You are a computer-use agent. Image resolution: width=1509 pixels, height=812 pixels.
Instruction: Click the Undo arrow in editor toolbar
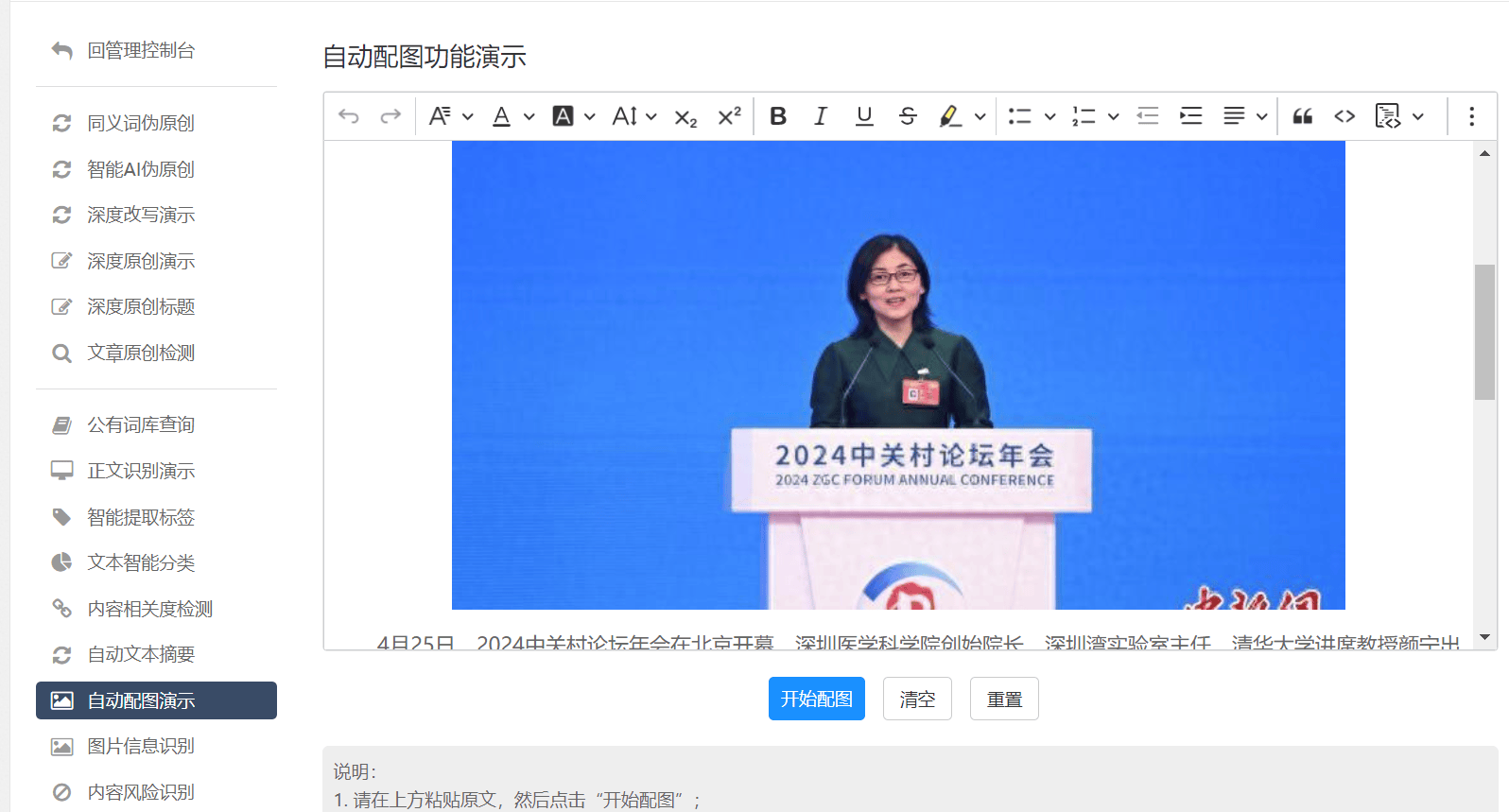point(349,116)
